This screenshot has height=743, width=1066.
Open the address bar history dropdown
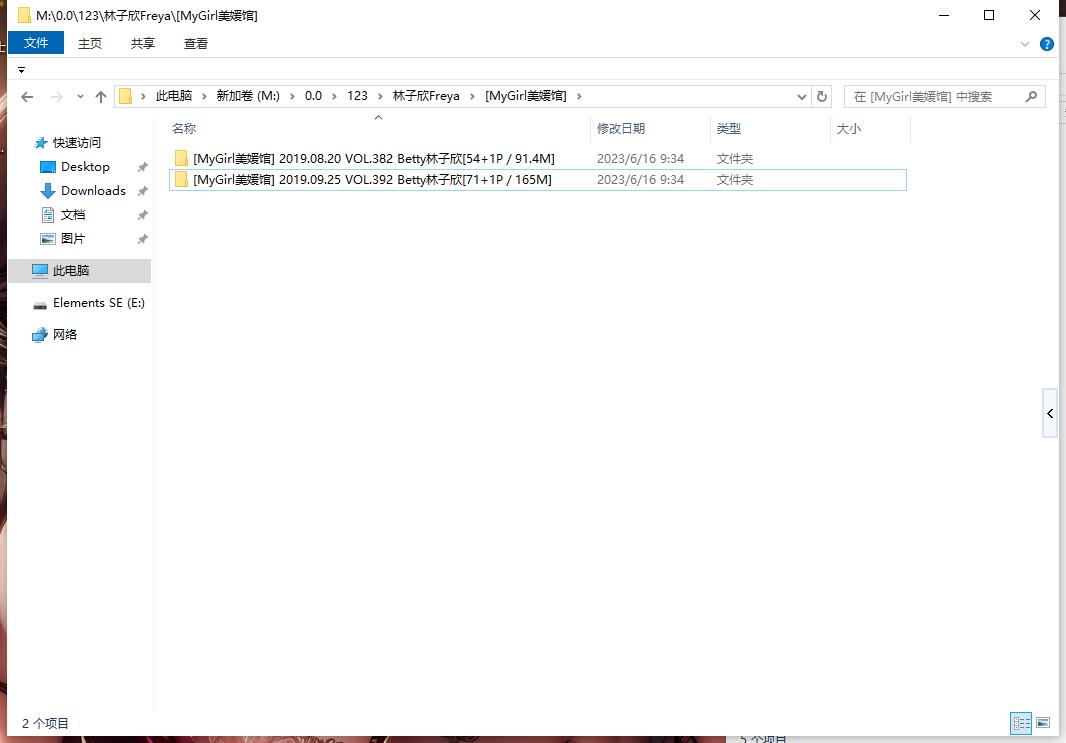(802, 97)
